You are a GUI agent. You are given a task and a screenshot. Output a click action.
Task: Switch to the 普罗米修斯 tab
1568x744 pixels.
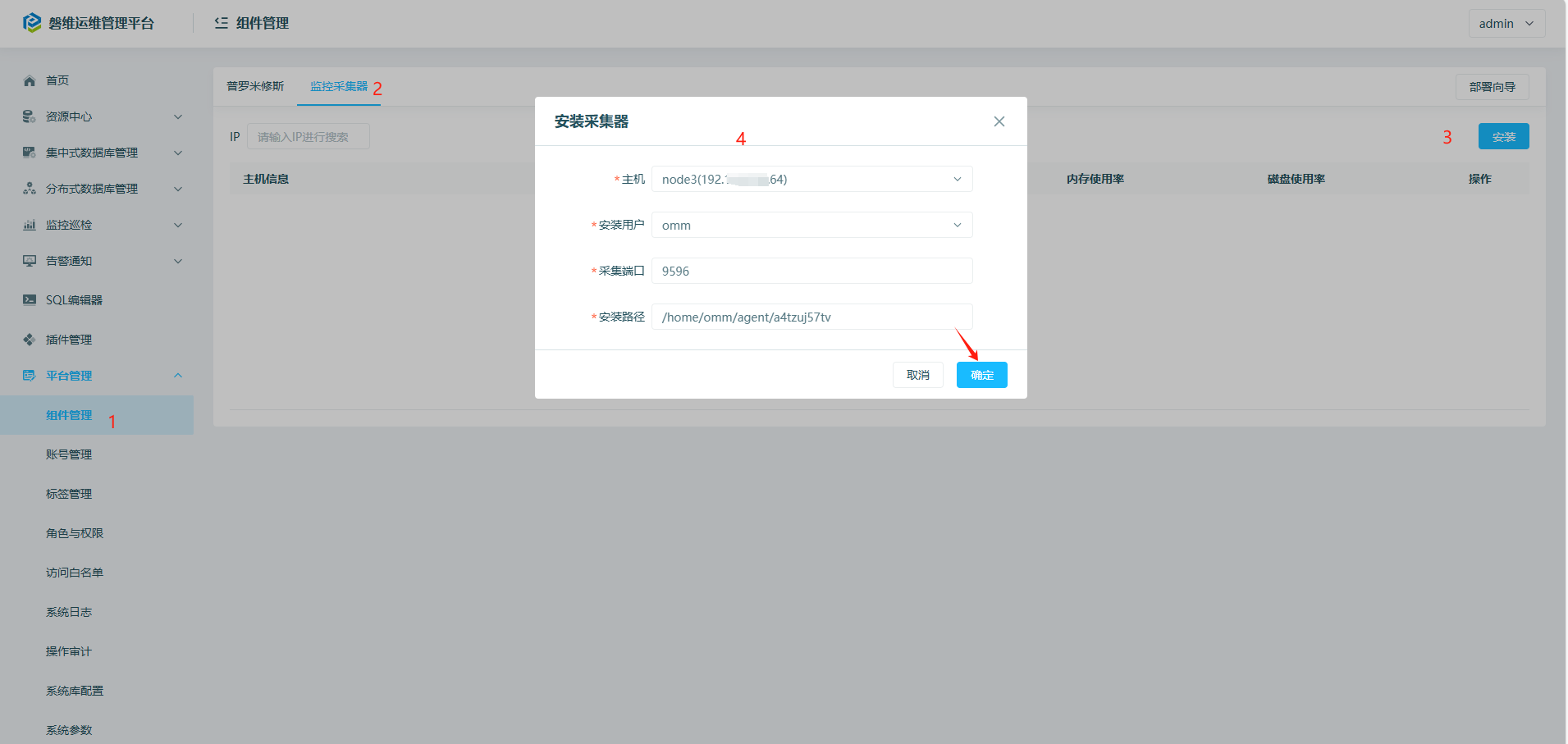[255, 86]
